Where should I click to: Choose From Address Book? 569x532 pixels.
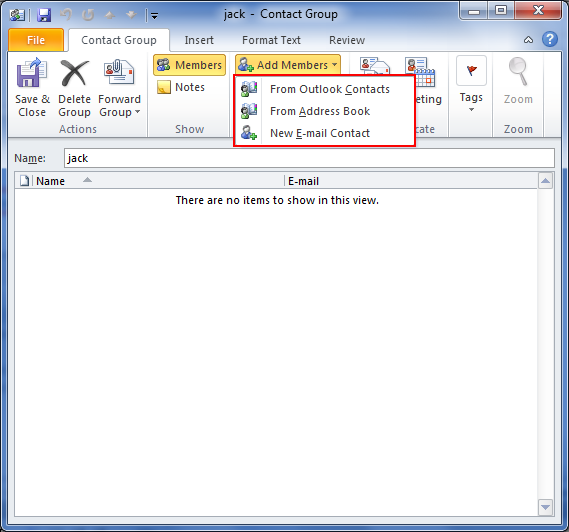click(324, 111)
